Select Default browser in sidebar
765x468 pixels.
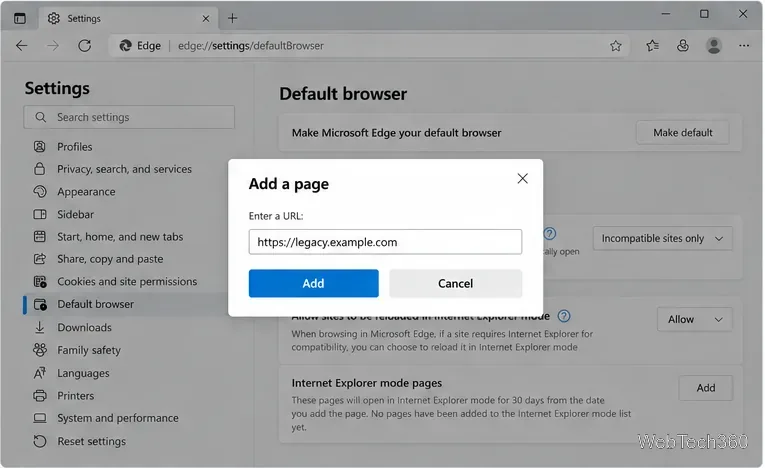[x=125, y=304]
